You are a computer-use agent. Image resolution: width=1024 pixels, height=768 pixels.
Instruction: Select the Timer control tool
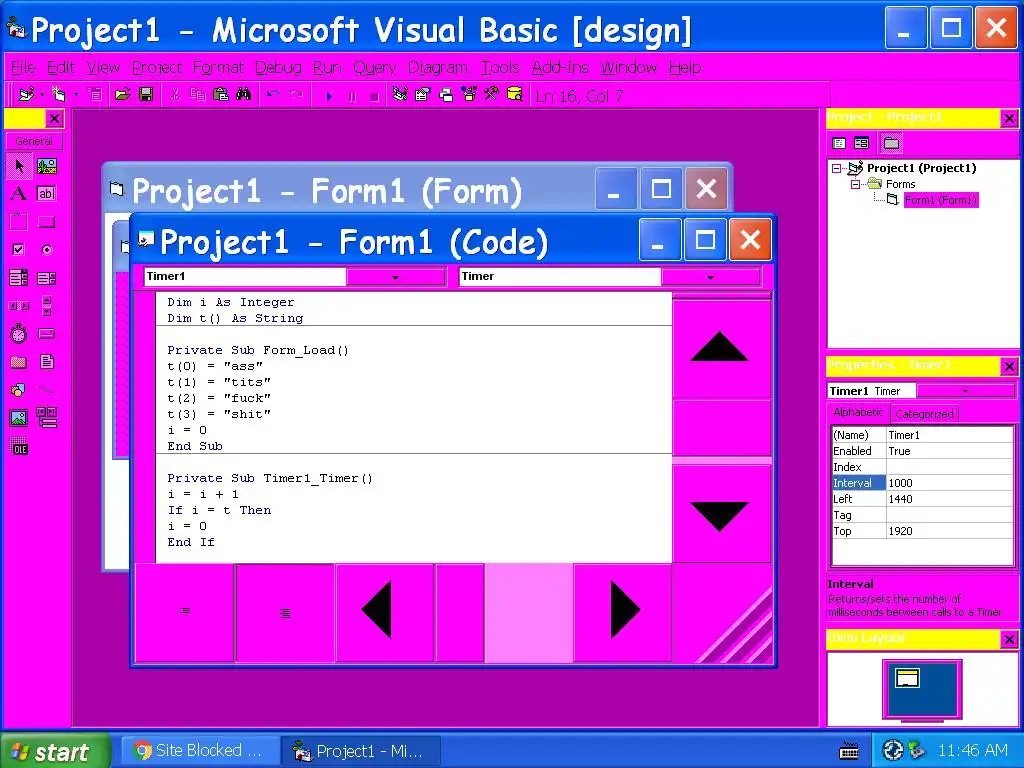pyautogui.click(x=19, y=334)
